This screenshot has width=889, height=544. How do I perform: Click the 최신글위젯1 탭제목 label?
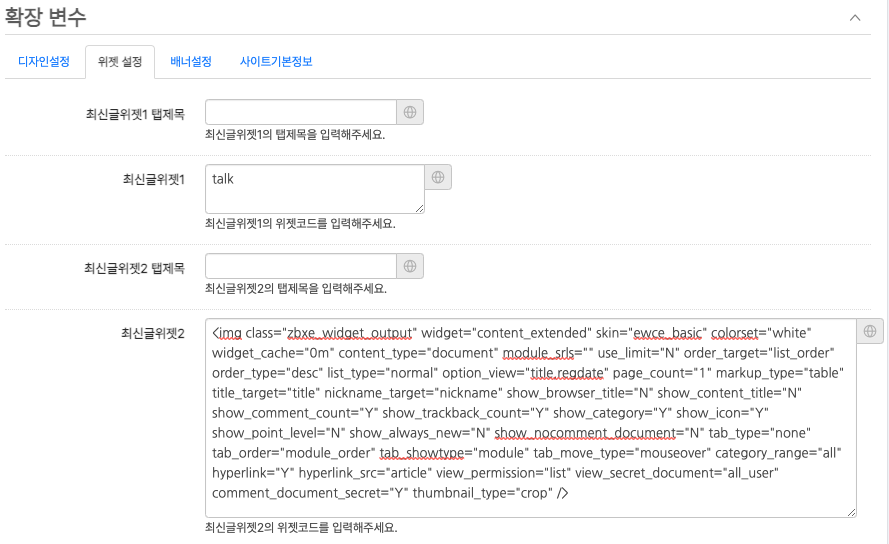point(135,114)
